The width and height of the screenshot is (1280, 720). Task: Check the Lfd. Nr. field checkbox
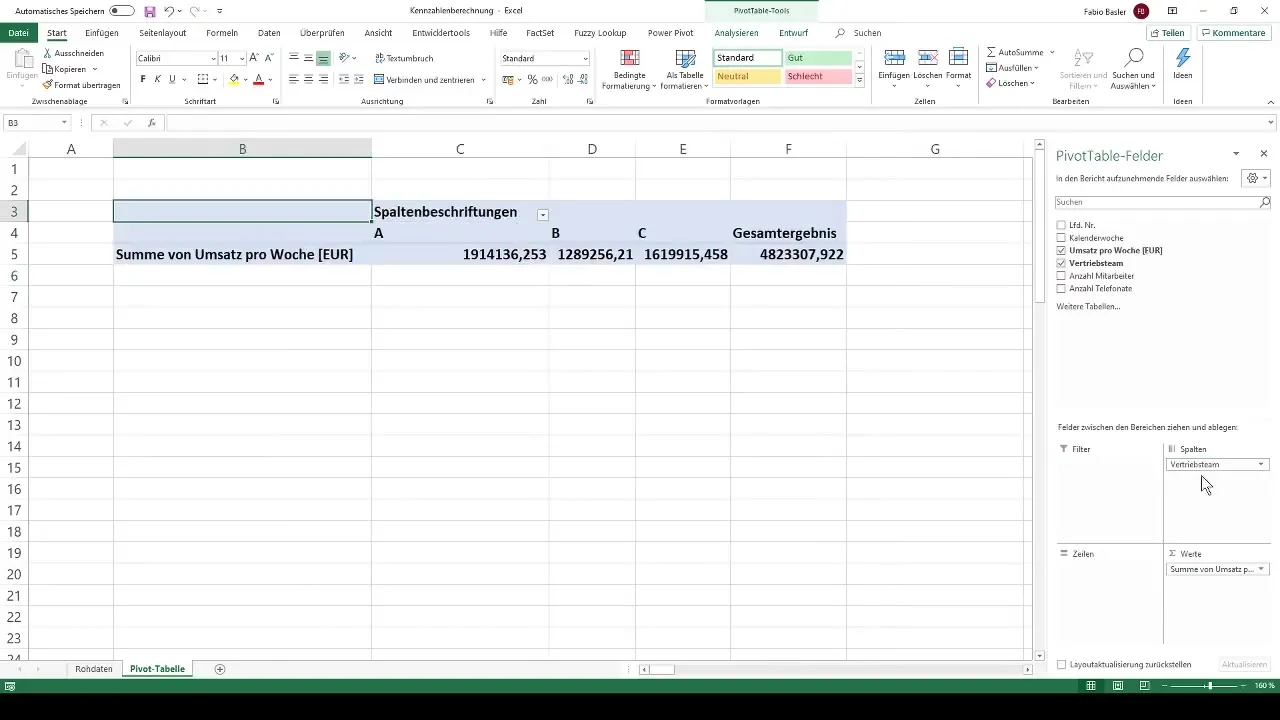1061,225
